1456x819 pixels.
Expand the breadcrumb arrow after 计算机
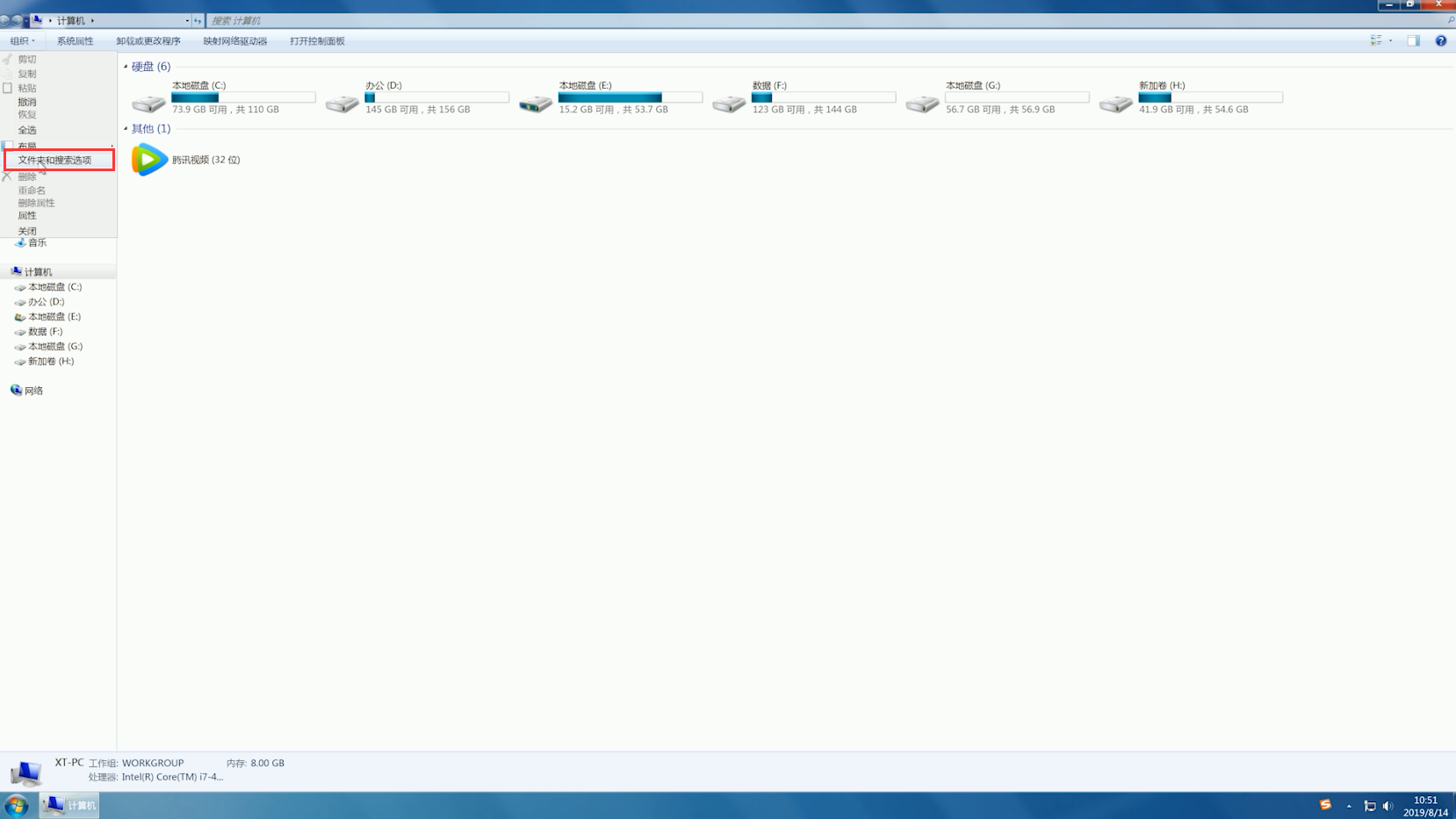point(92,20)
